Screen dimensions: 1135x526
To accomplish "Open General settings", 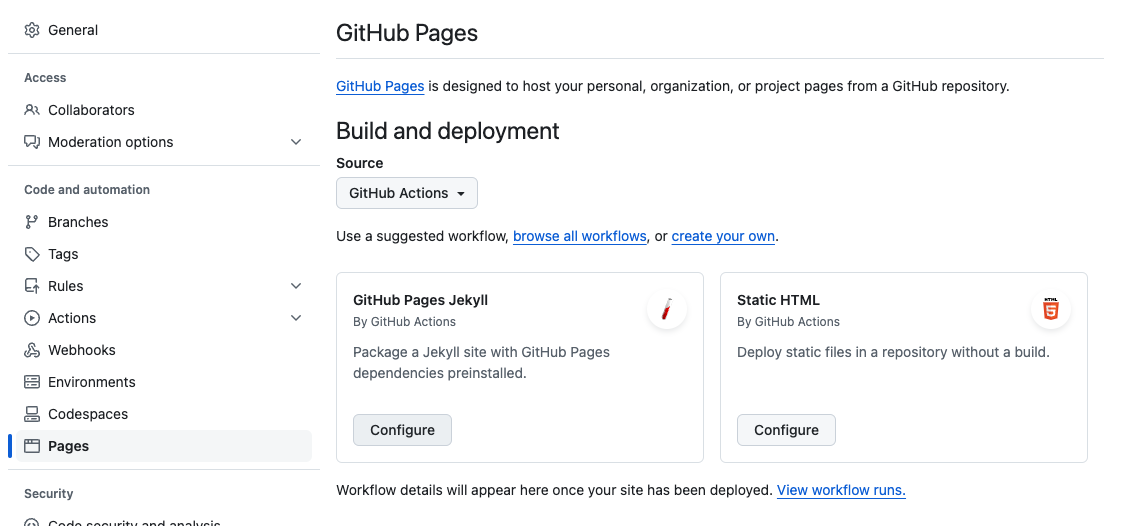I will pyautogui.click(x=164, y=30).
